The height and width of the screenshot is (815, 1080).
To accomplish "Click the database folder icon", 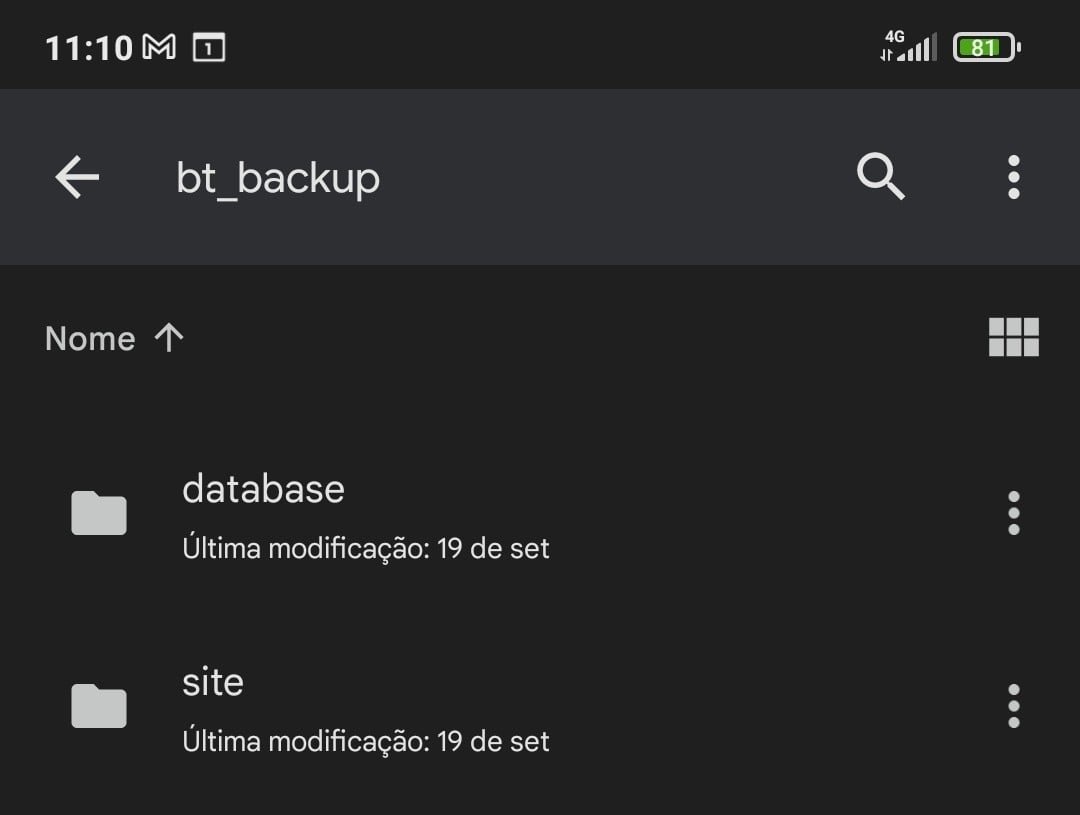I will coord(99,514).
